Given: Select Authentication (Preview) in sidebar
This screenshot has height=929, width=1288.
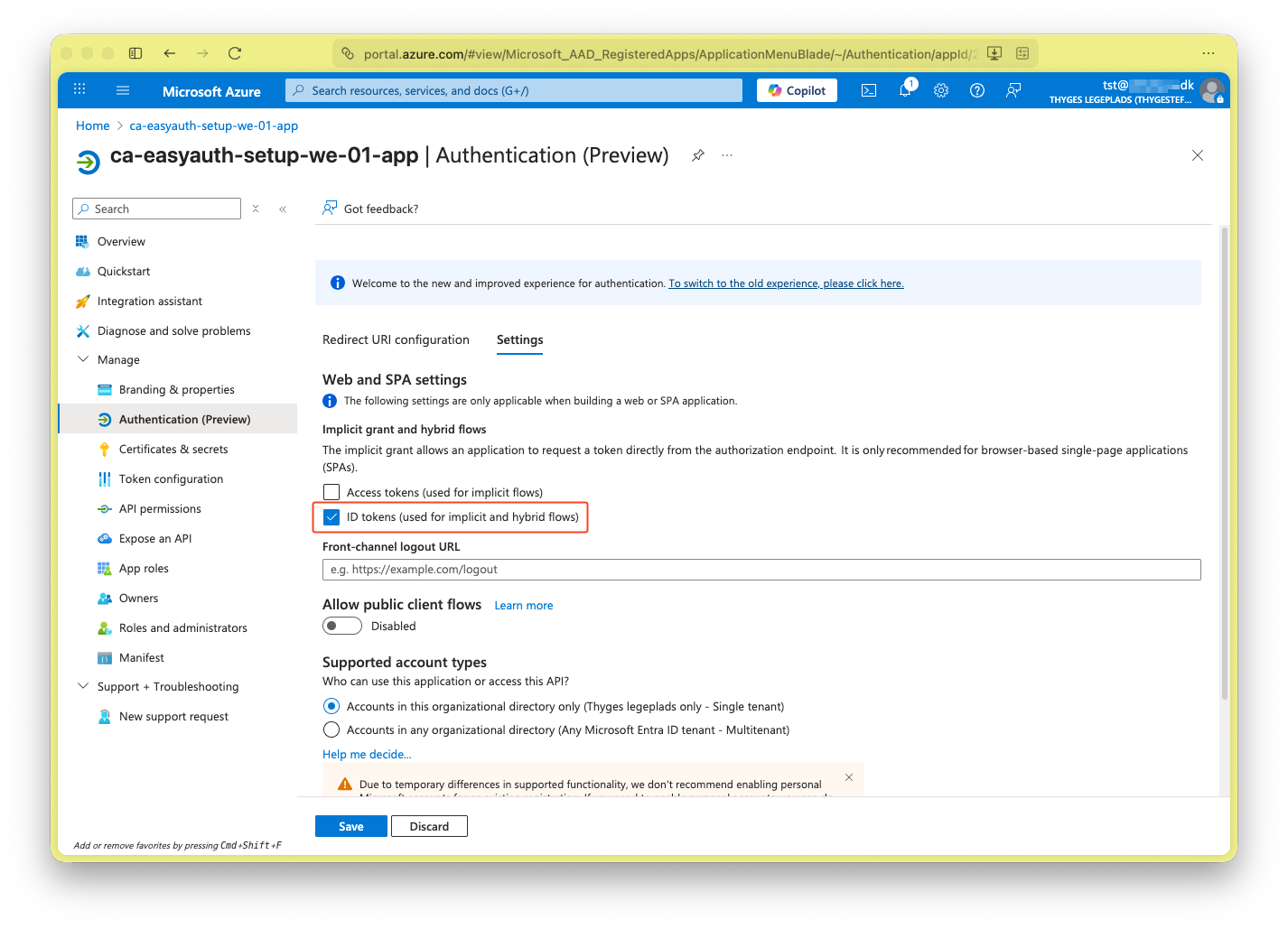Looking at the screenshot, I should point(177,419).
